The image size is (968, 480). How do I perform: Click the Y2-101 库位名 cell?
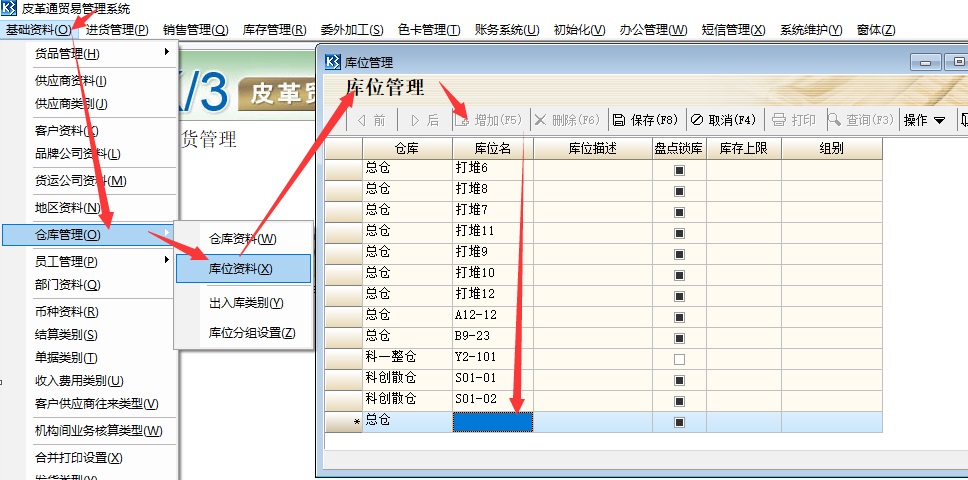493,359
